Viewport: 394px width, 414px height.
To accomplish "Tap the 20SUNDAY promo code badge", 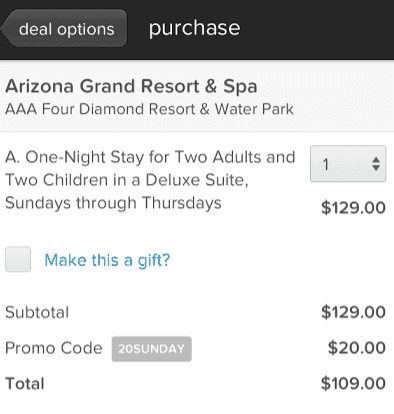I will [152, 349].
